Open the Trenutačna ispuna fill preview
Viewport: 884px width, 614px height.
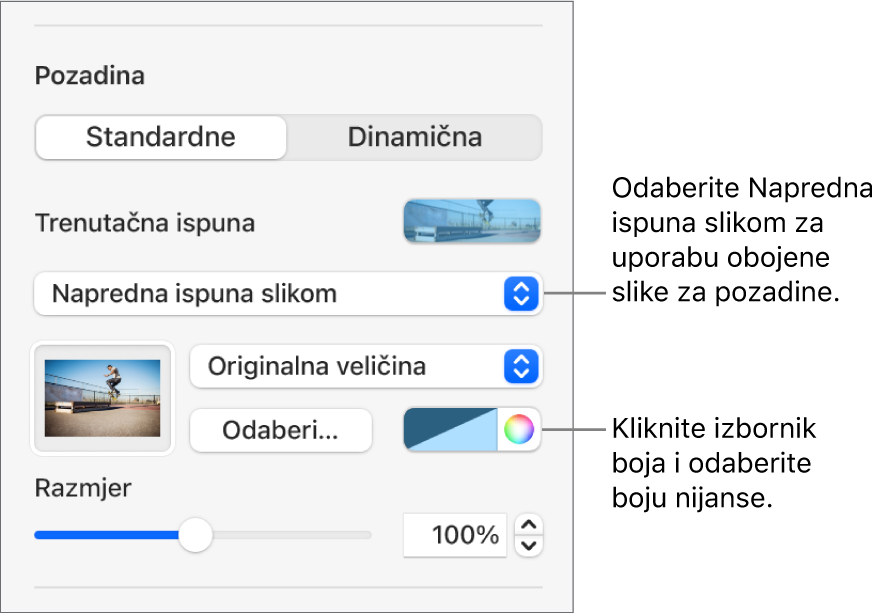(x=471, y=221)
